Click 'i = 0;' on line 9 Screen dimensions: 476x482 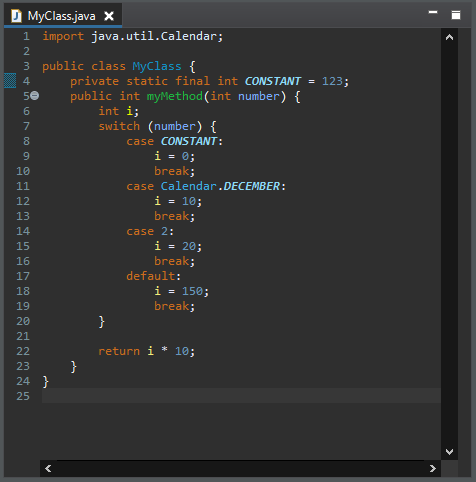[x=175, y=156]
